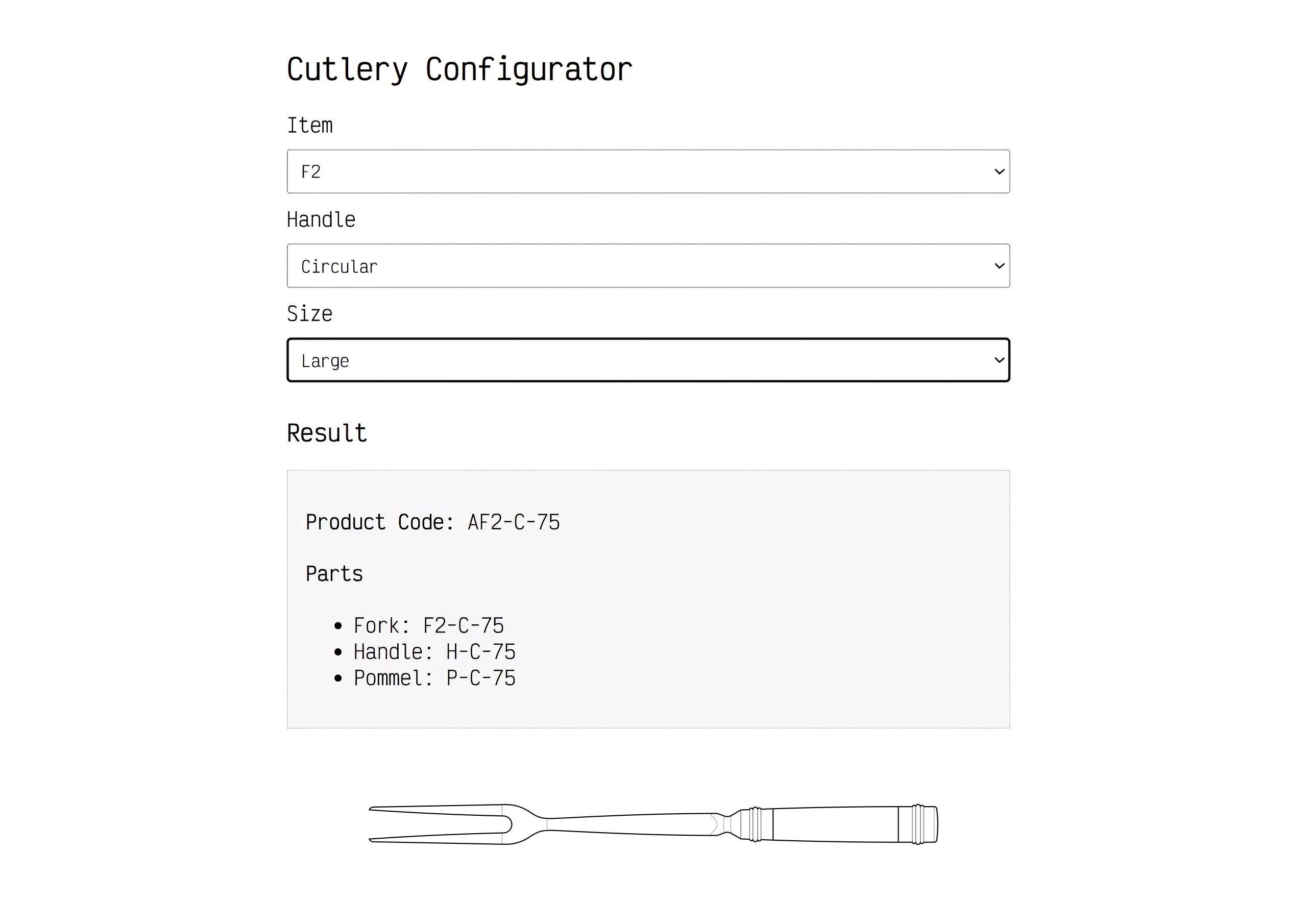Click the Handle label above Circular
This screenshot has height=924, width=1307.
click(321, 220)
